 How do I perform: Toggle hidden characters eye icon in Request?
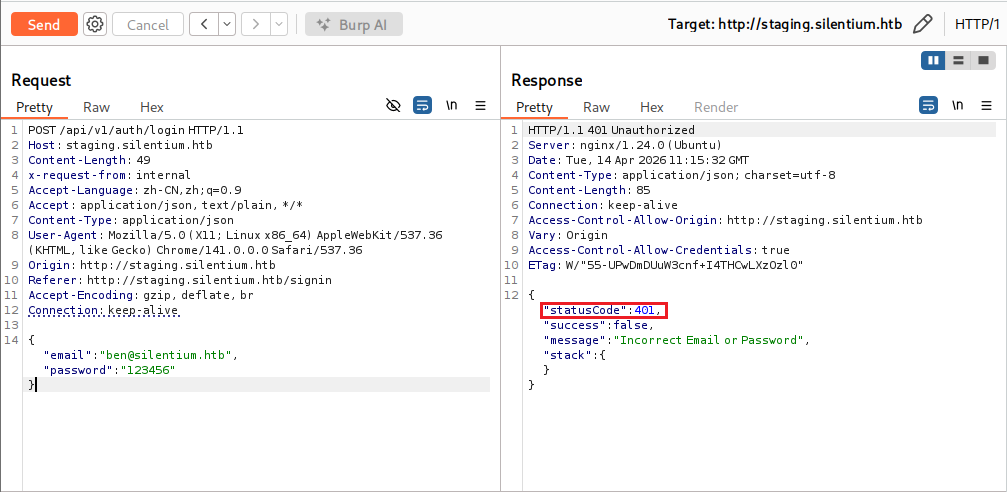(x=393, y=105)
